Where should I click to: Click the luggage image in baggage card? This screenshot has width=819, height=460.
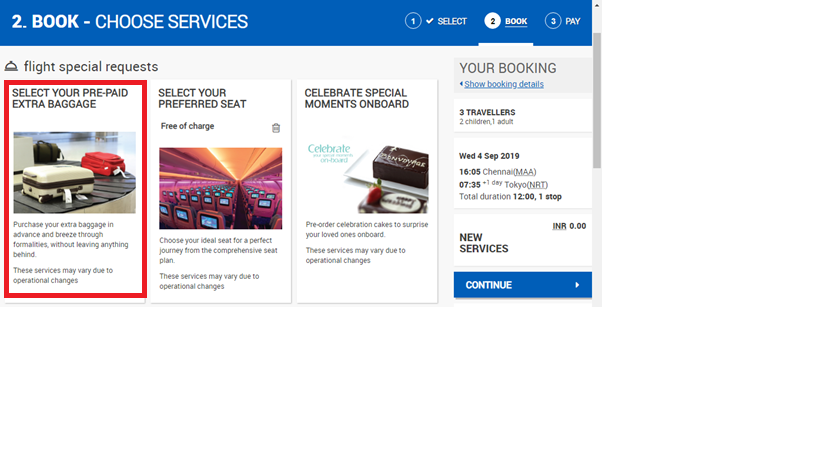coord(74,172)
